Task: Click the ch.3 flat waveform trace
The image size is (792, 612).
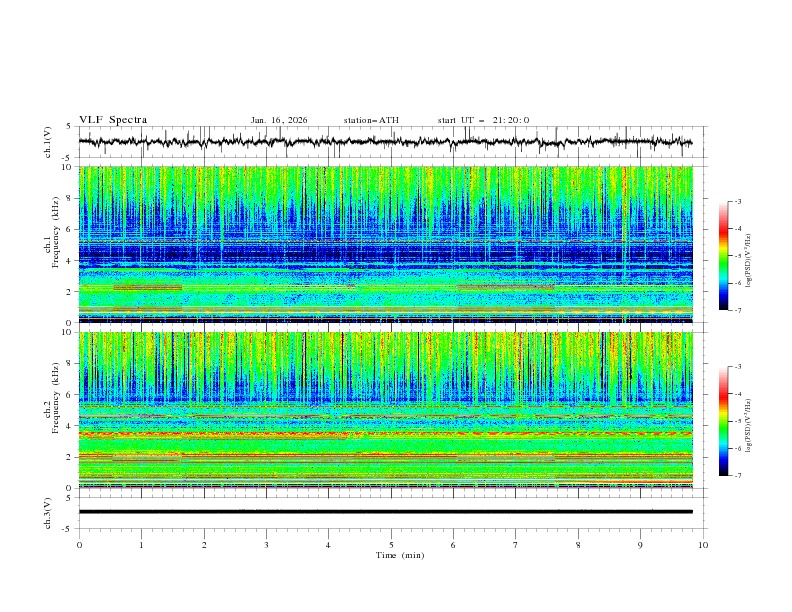Action: [x=385, y=512]
